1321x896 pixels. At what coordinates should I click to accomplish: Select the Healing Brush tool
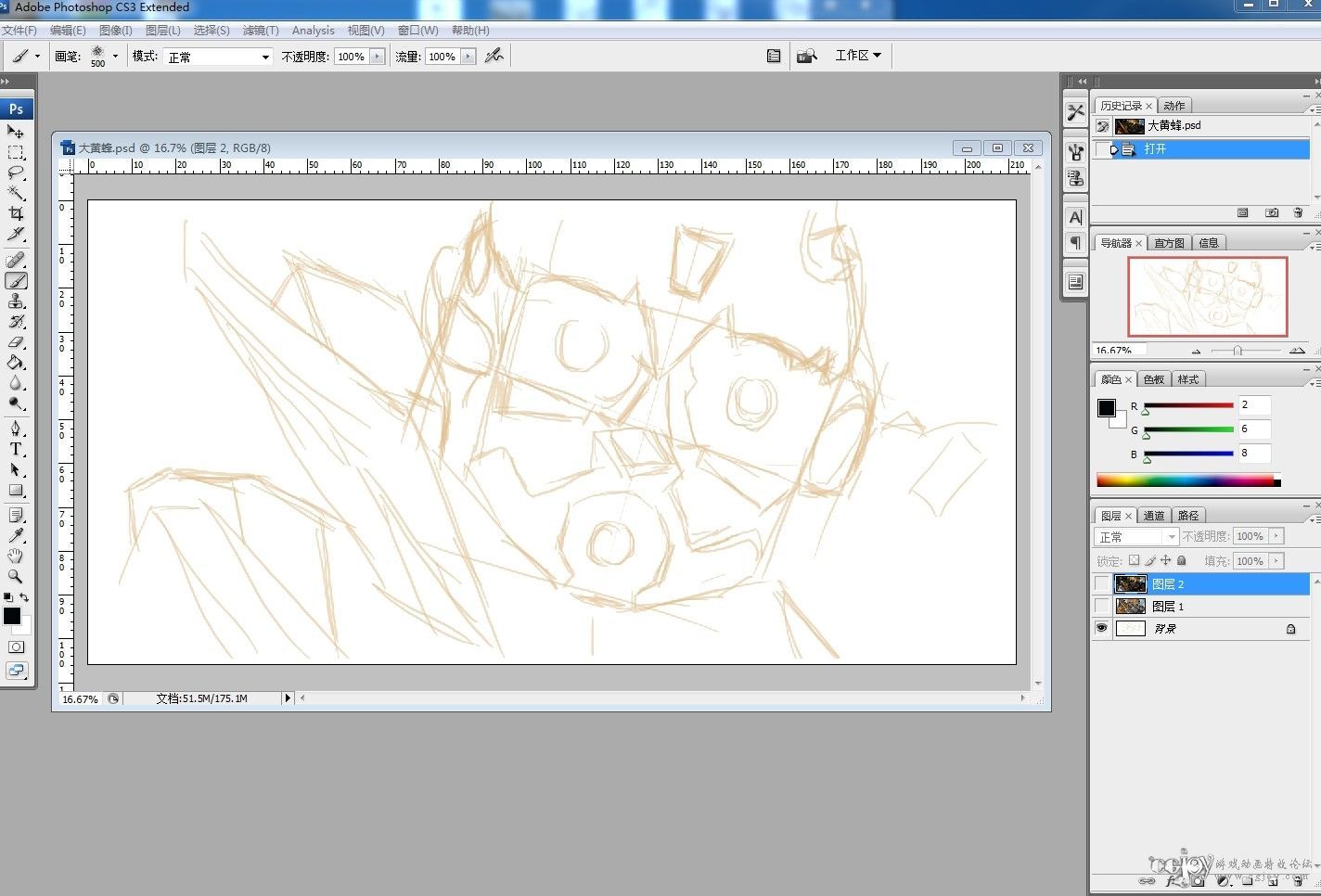16,261
